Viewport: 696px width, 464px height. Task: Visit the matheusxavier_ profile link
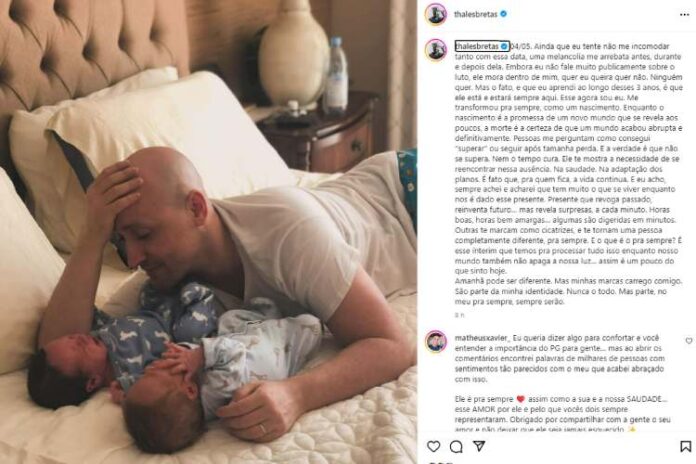(482, 338)
